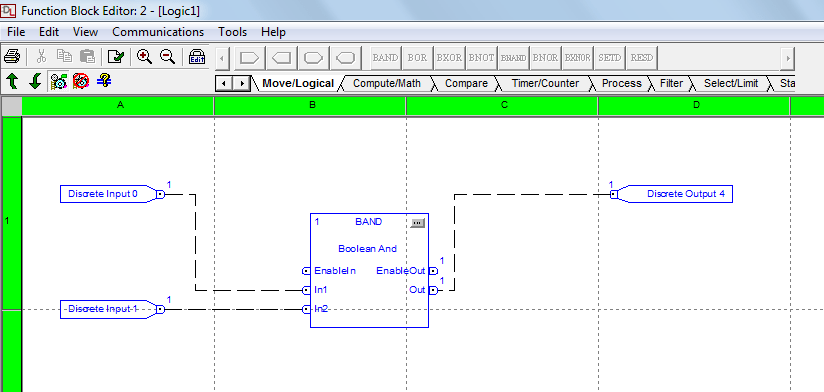Add a BNOT block from toolbar
The image size is (824, 392).
pos(481,58)
